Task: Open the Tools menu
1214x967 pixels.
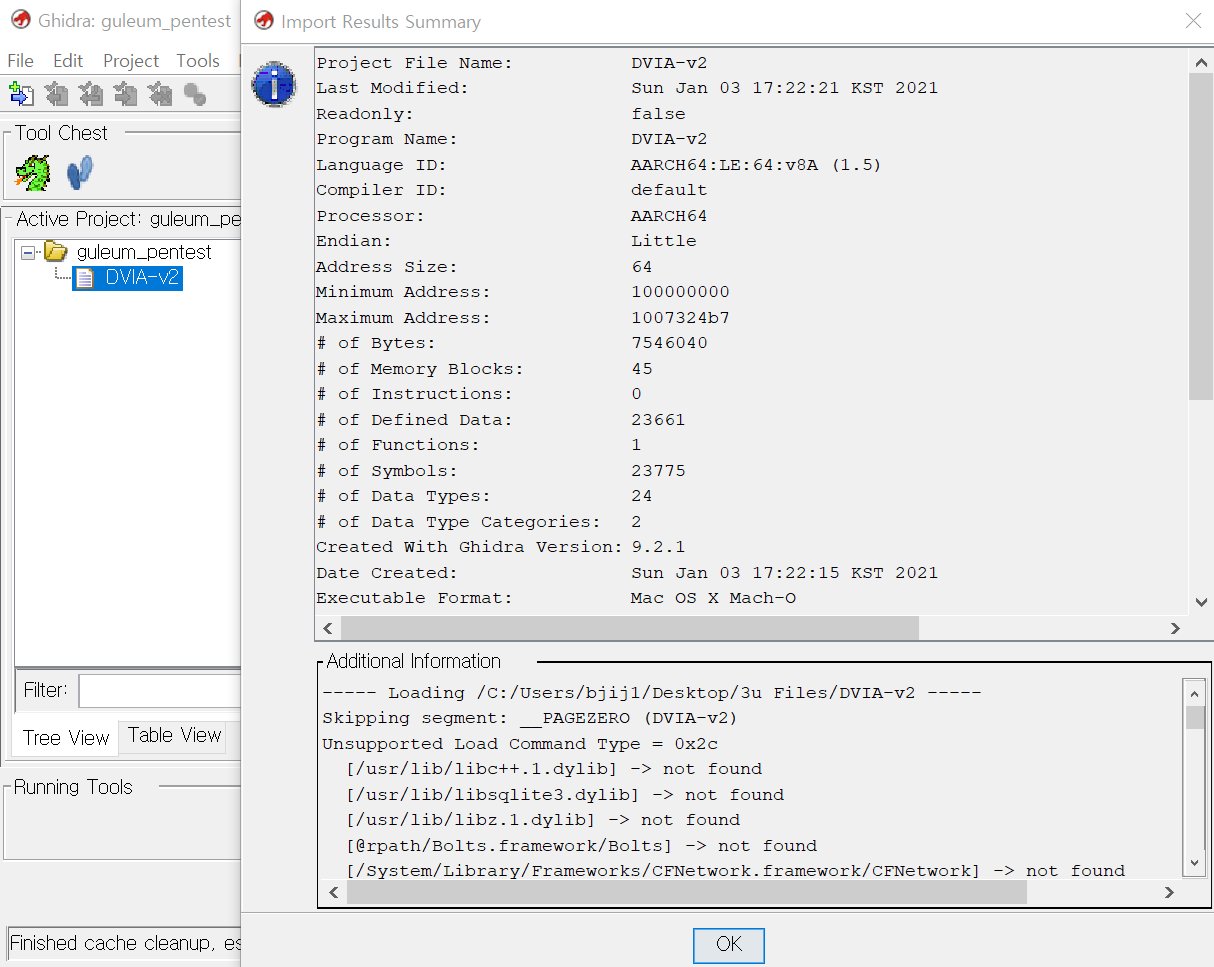Action: pyautogui.click(x=198, y=61)
